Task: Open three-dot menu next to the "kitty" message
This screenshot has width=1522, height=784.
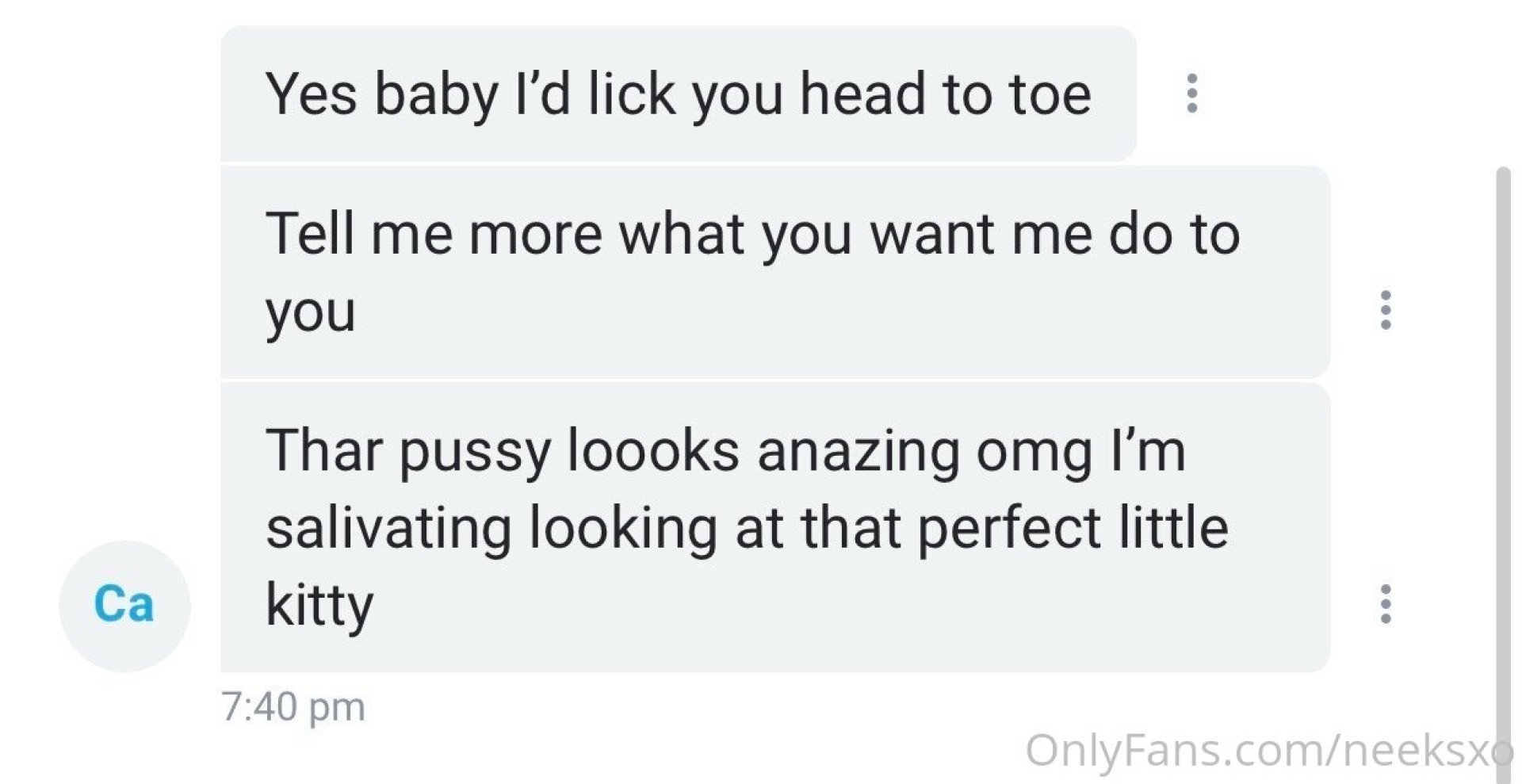Action: pyautogui.click(x=1386, y=604)
